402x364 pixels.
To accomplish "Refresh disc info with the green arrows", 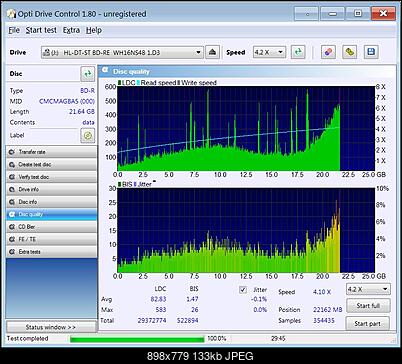I will 88,74.
